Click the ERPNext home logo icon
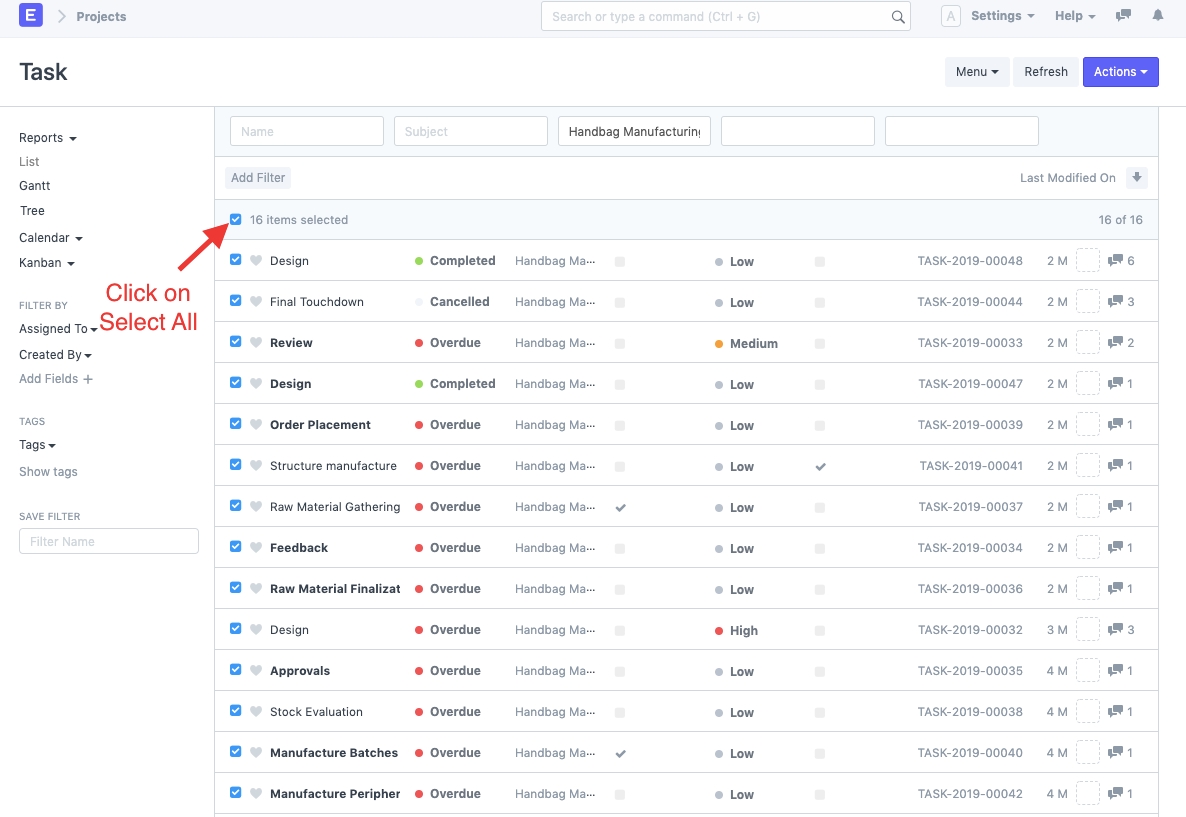This screenshot has width=1186, height=817. click(x=31, y=16)
